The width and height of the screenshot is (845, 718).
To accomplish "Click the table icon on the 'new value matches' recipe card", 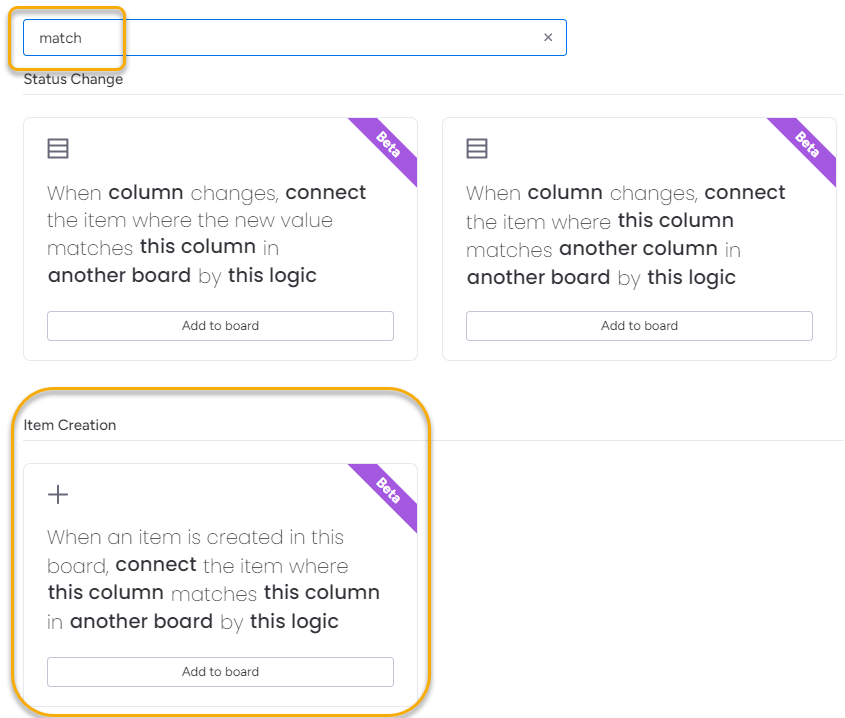I will tap(58, 149).
